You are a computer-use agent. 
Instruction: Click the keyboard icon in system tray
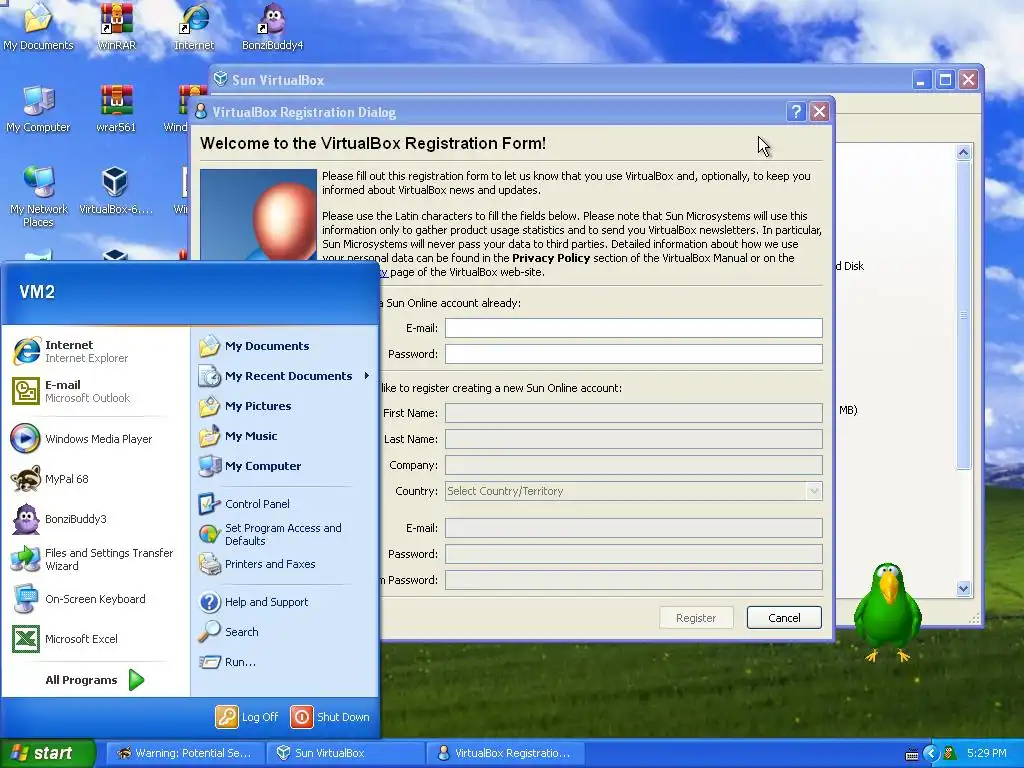click(x=912, y=754)
